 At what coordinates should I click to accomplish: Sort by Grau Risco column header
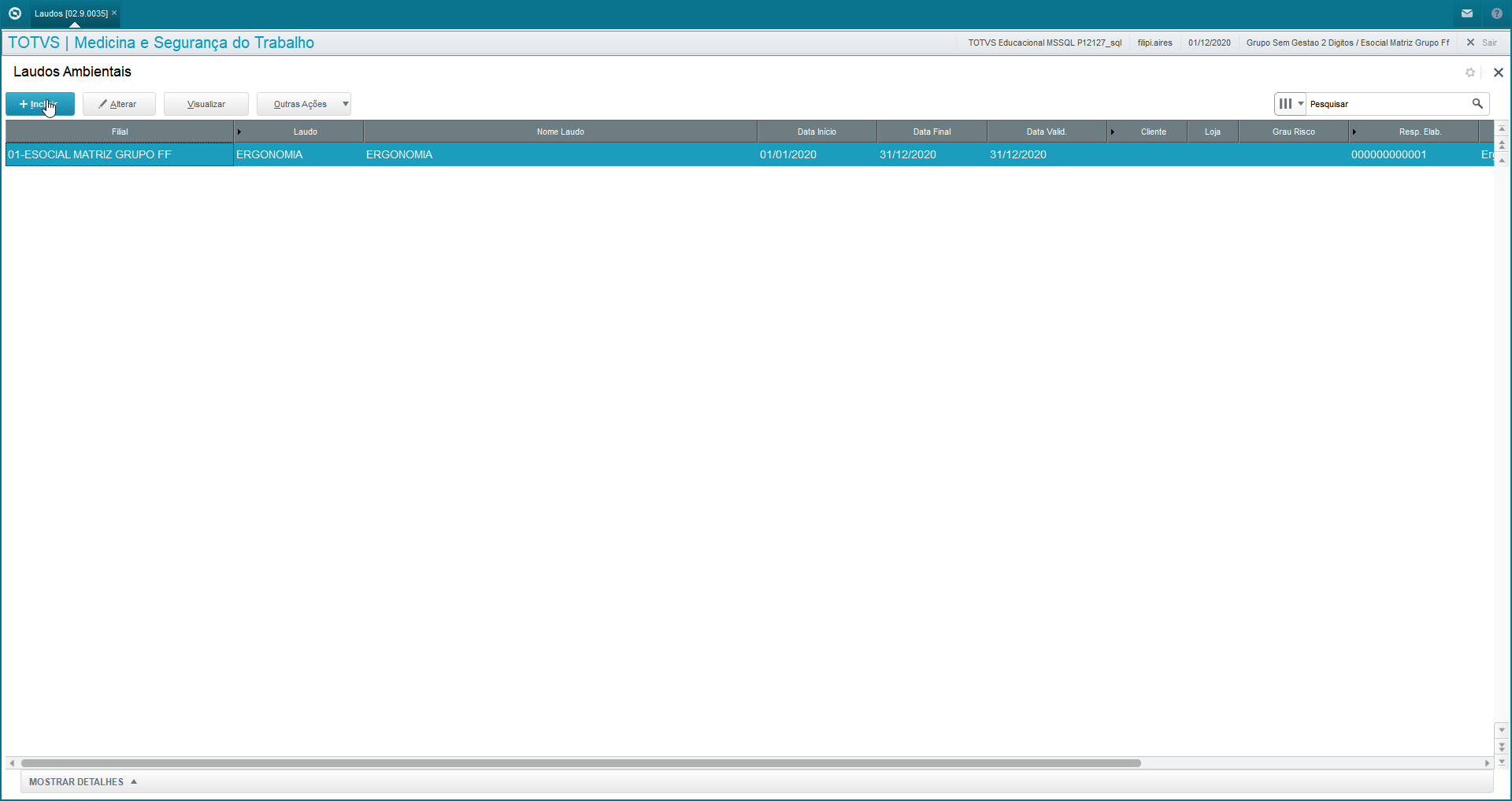click(x=1294, y=132)
